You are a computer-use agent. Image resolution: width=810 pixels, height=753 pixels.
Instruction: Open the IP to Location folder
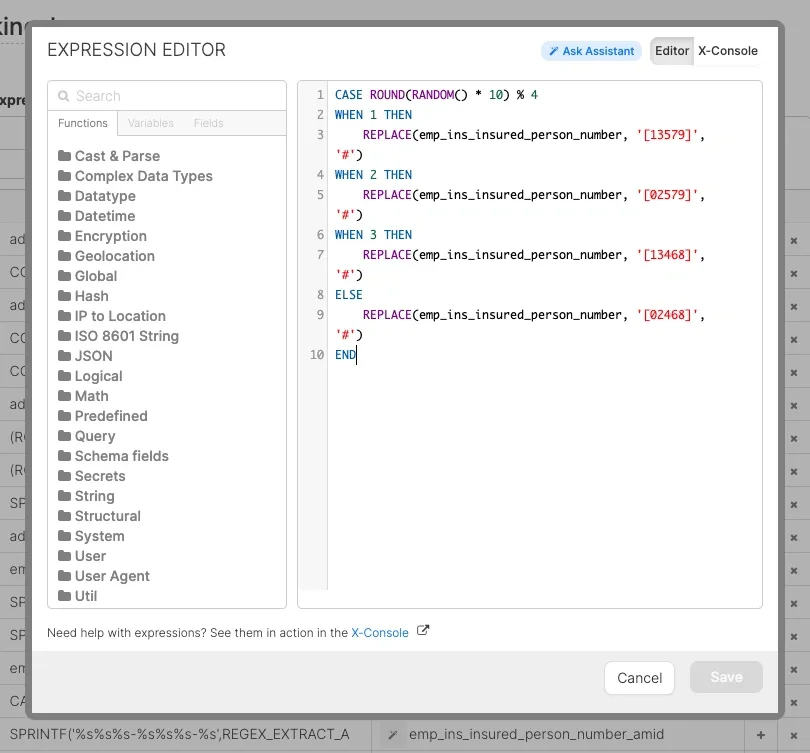(x=112, y=316)
